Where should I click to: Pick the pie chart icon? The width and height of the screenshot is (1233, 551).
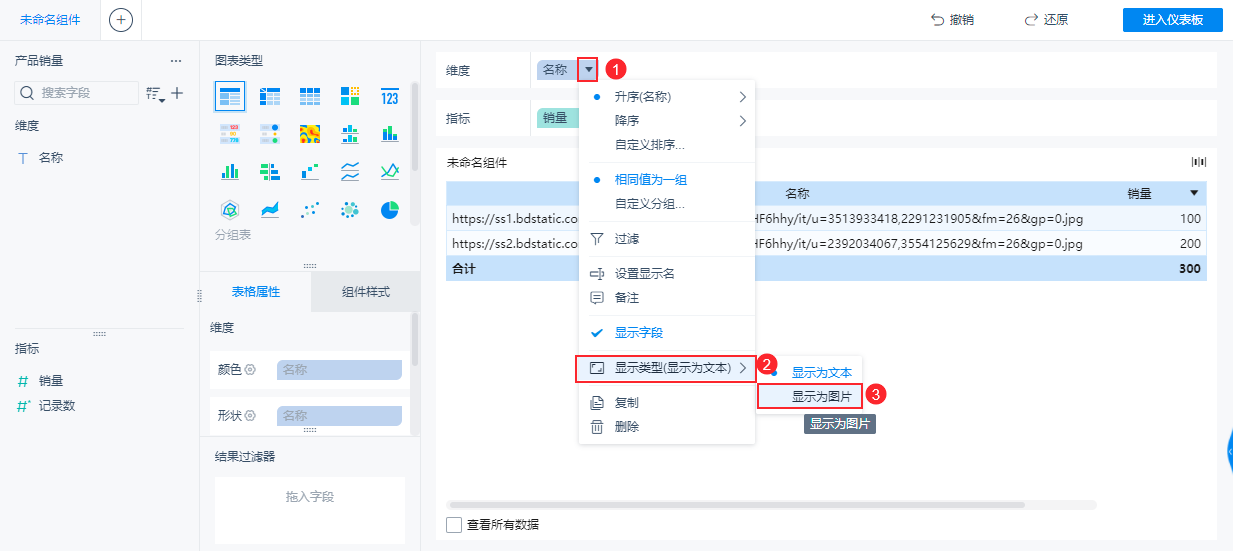(390, 209)
